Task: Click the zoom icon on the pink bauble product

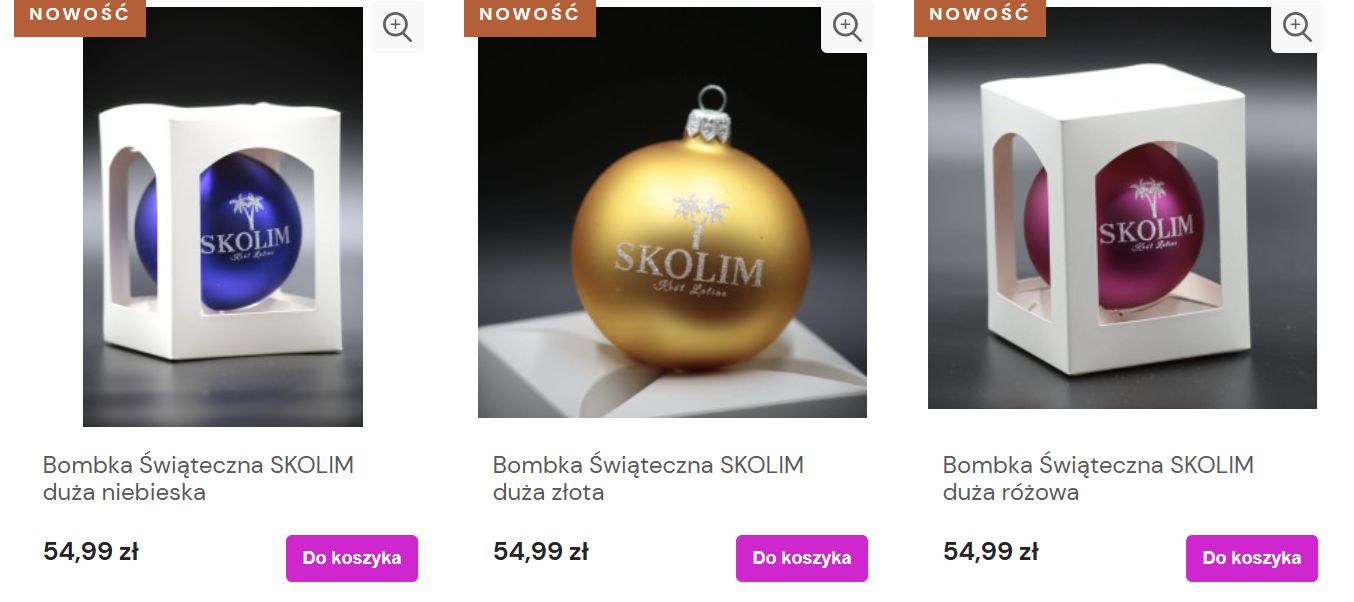Action: 1297,27
